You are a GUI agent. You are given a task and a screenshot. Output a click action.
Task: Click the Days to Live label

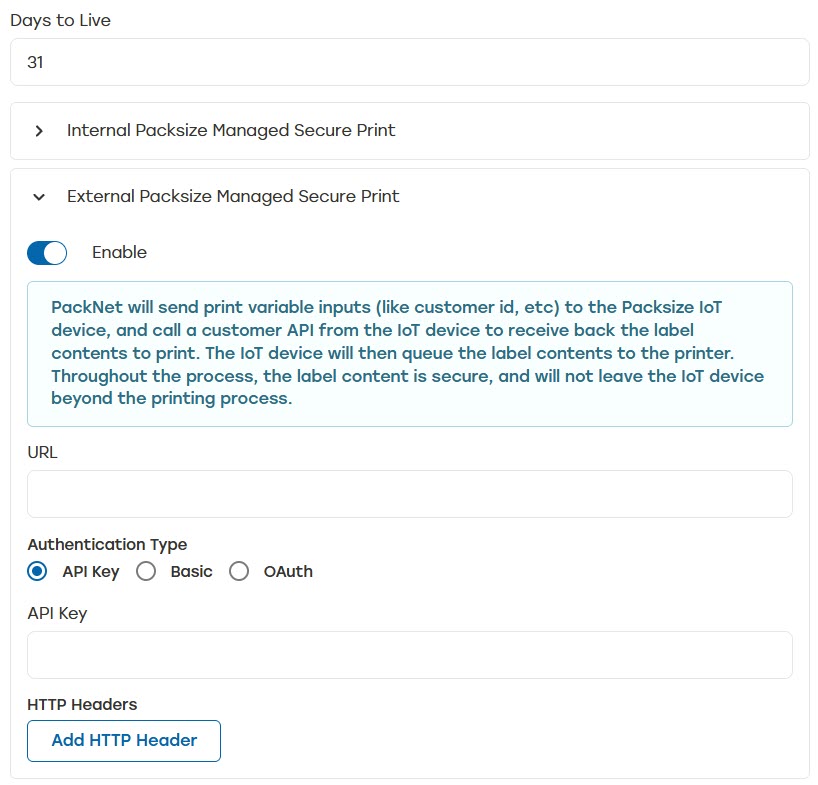point(60,20)
